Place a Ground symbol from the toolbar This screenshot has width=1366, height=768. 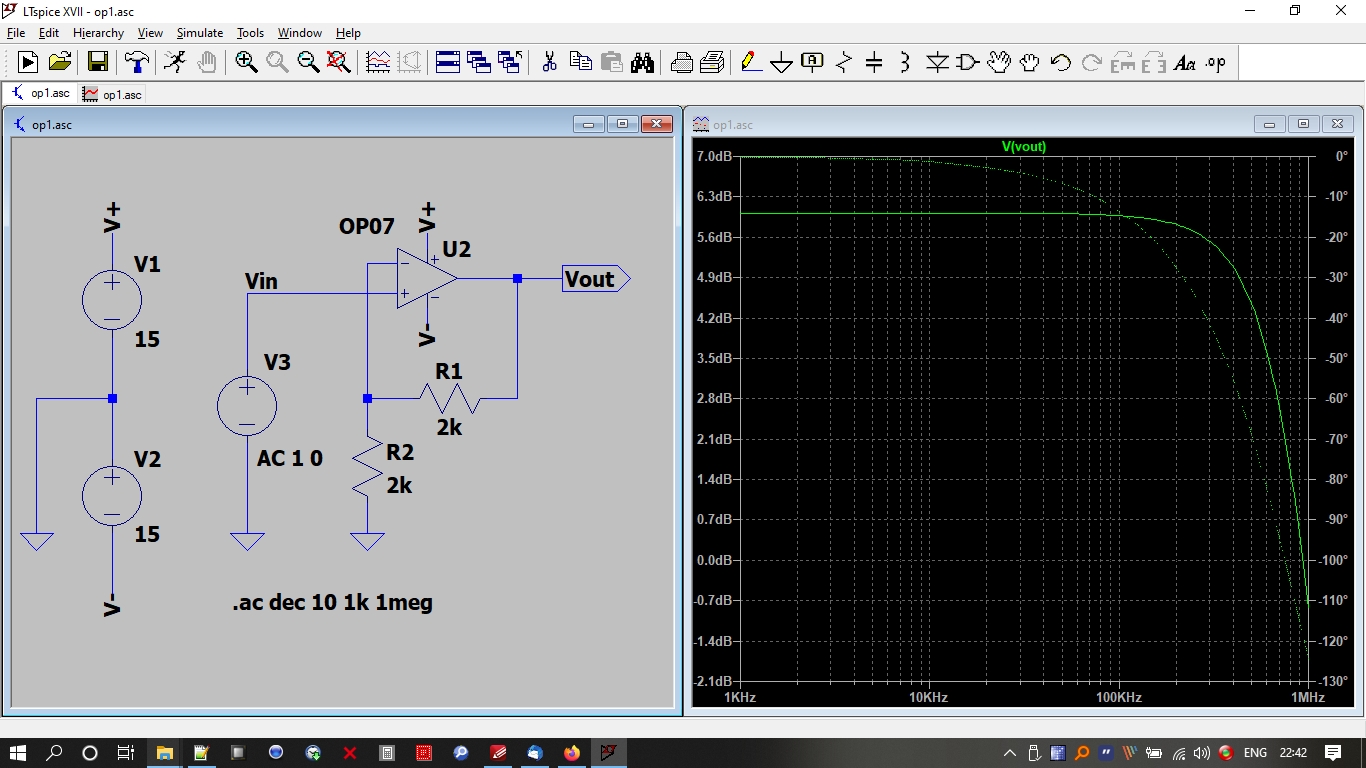(x=782, y=63)
